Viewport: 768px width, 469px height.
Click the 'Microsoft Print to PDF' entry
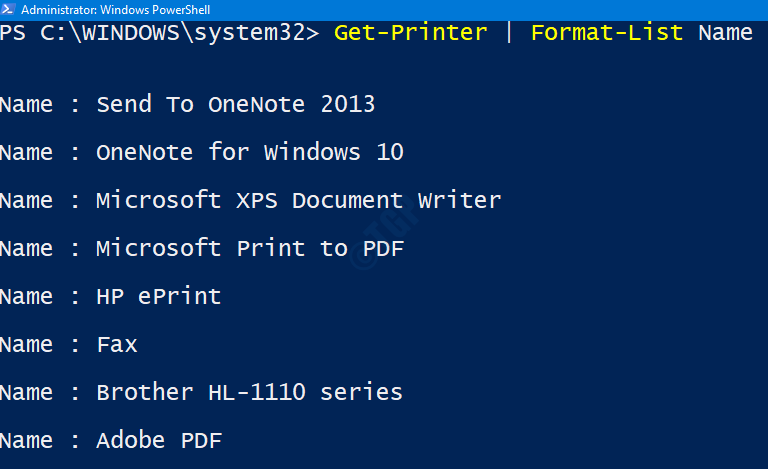[x=250, y=248]
